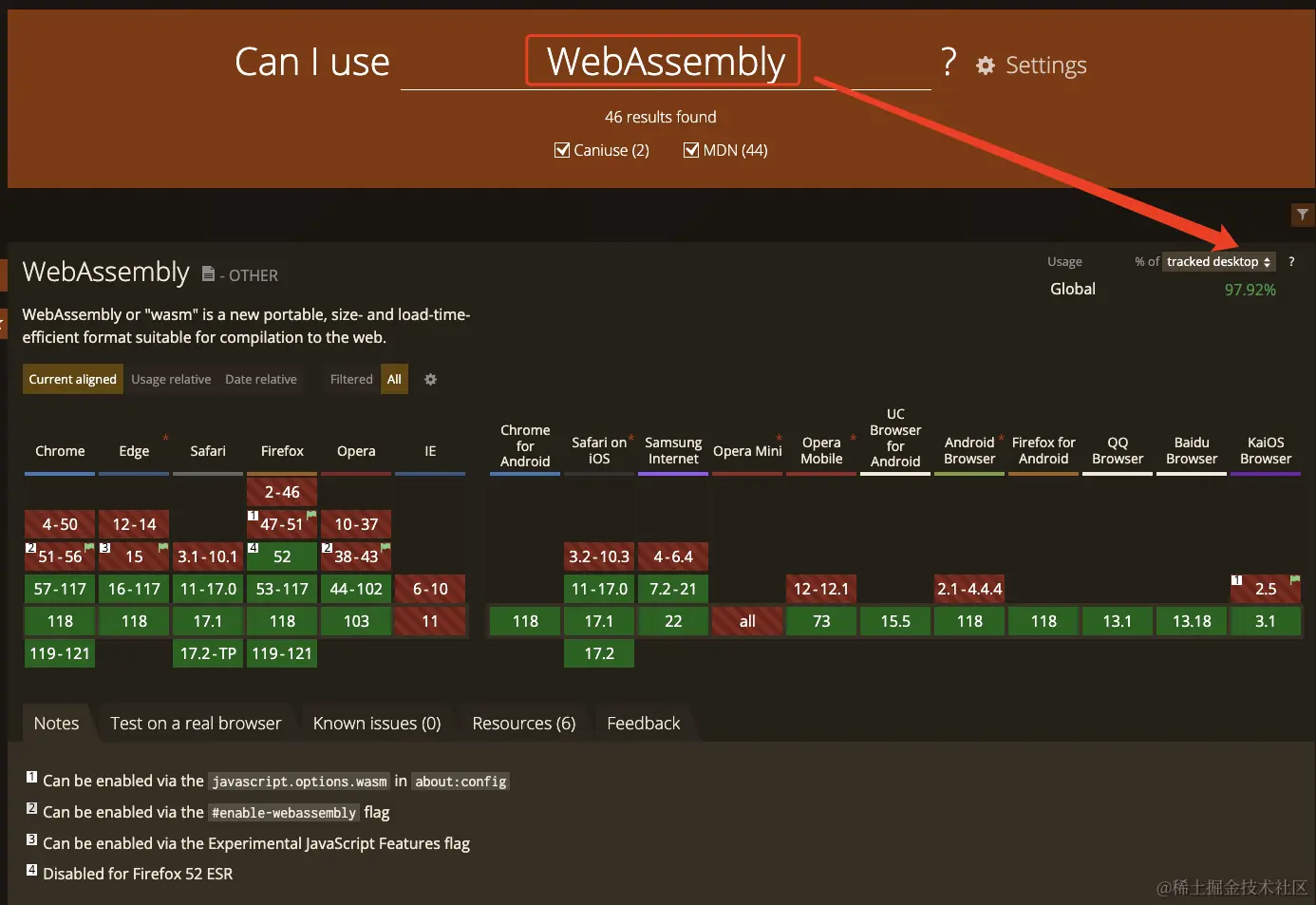Screen dimensions: 1316x905
Task: Click the Settings text link
Action: coord(1046,66)
